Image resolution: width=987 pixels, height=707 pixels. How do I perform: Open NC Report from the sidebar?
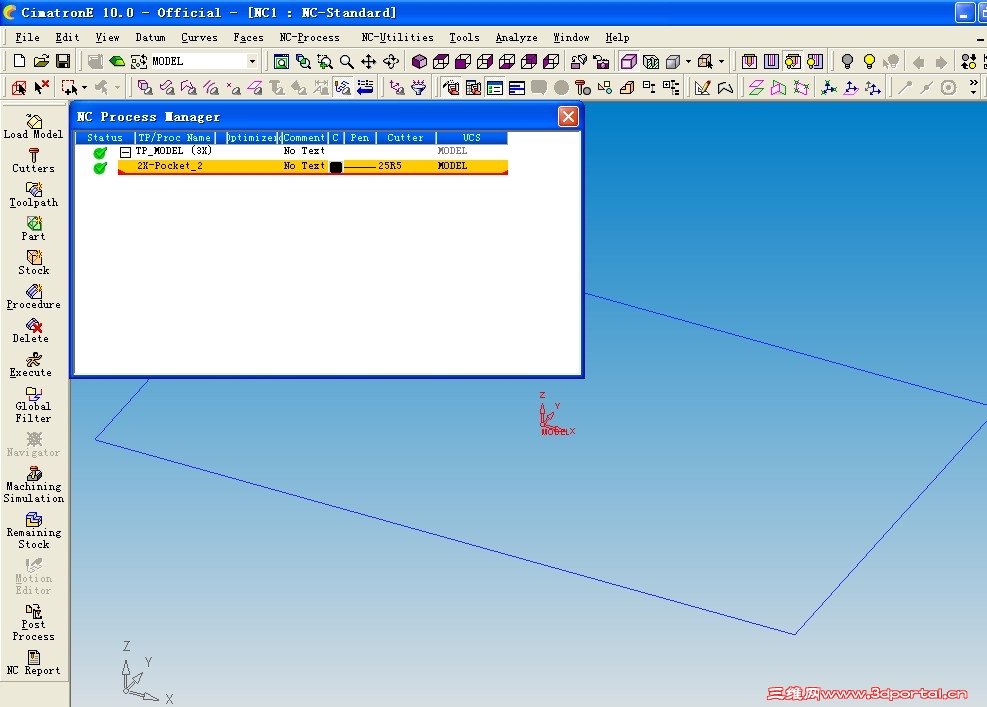click(x=33, y=663)
